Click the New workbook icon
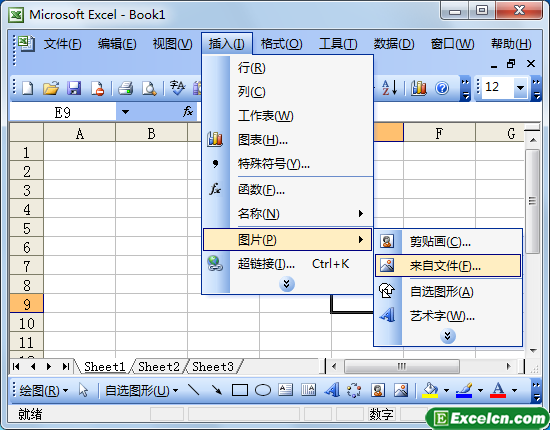The image size is (550, 430). (28, 88)
